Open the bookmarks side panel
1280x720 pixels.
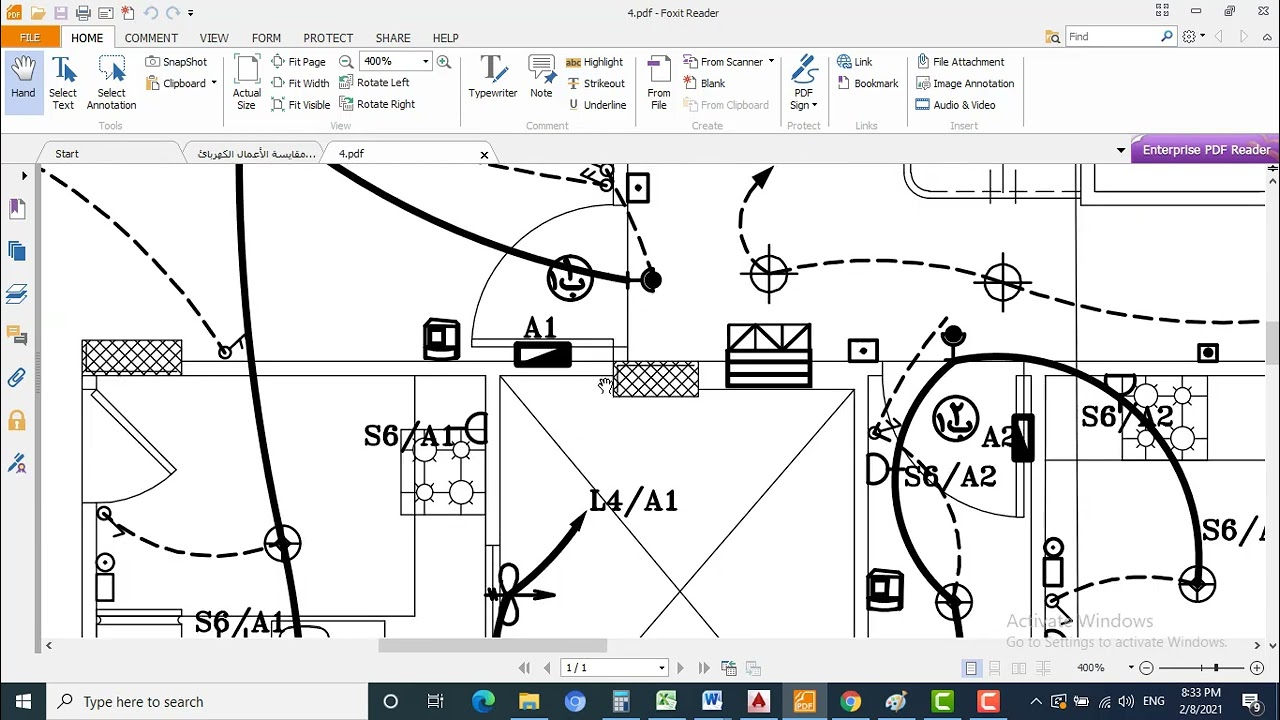click(16, 208)
